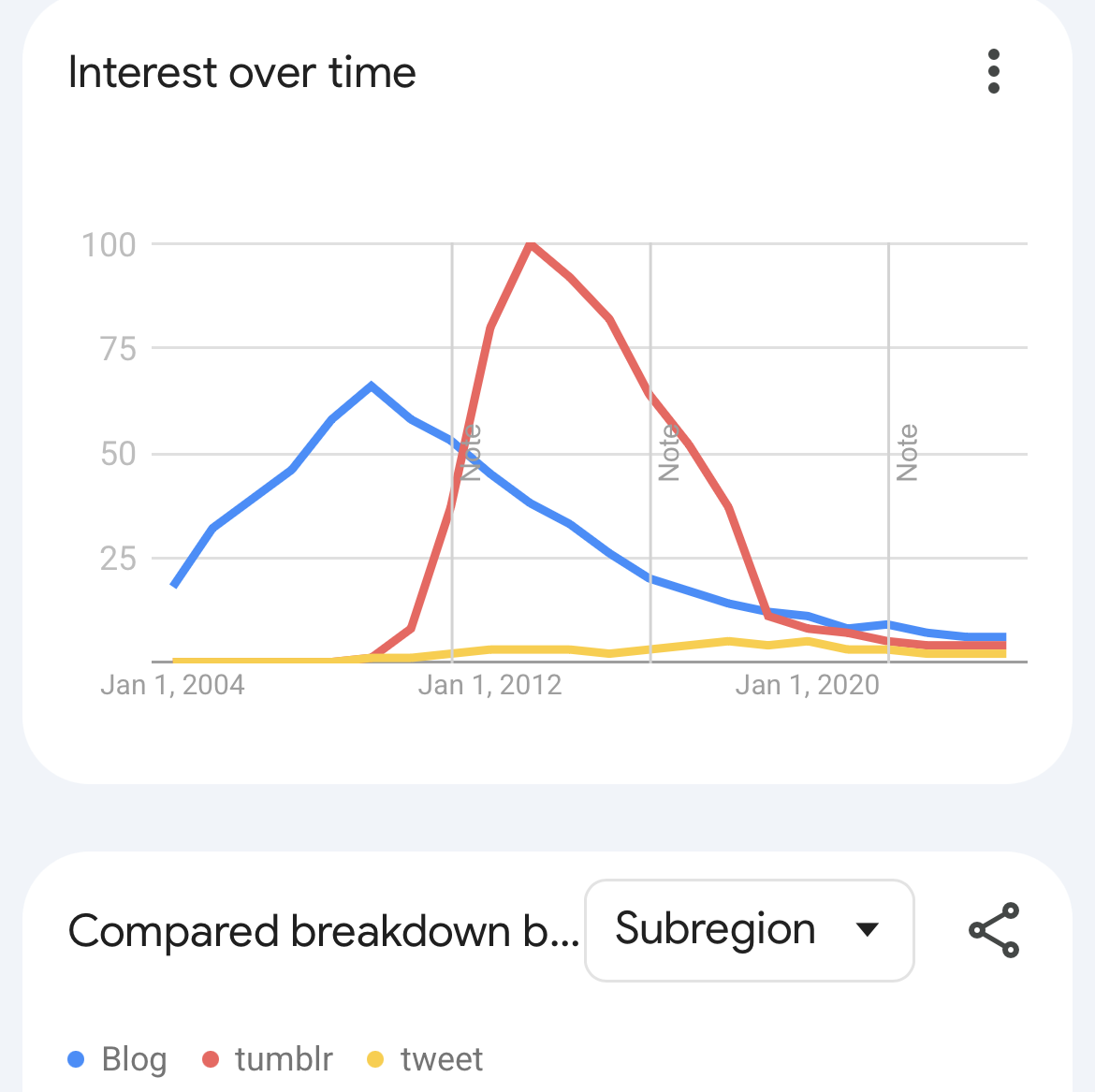Click the leftmost Note marker on the chart
This screenshot has width=1095, height=1092.
click(x=472, y=453)
